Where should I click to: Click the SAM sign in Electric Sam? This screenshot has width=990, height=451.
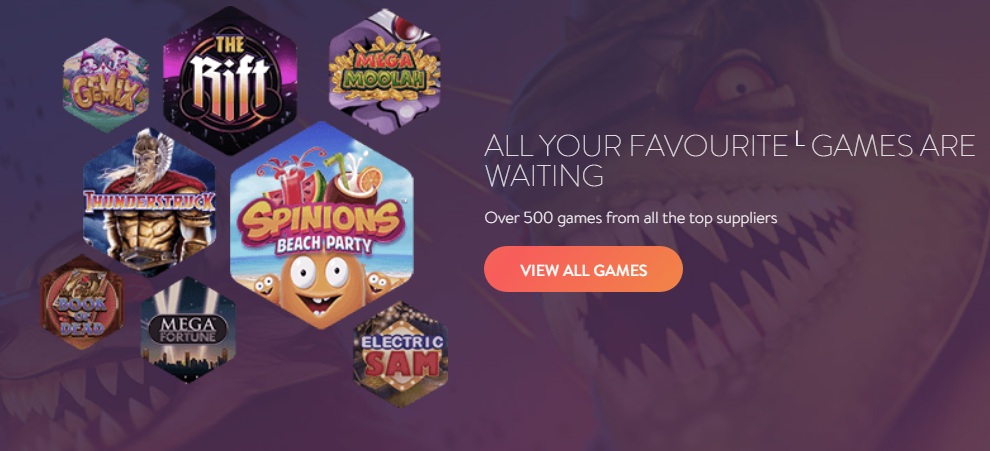point(400,364)
